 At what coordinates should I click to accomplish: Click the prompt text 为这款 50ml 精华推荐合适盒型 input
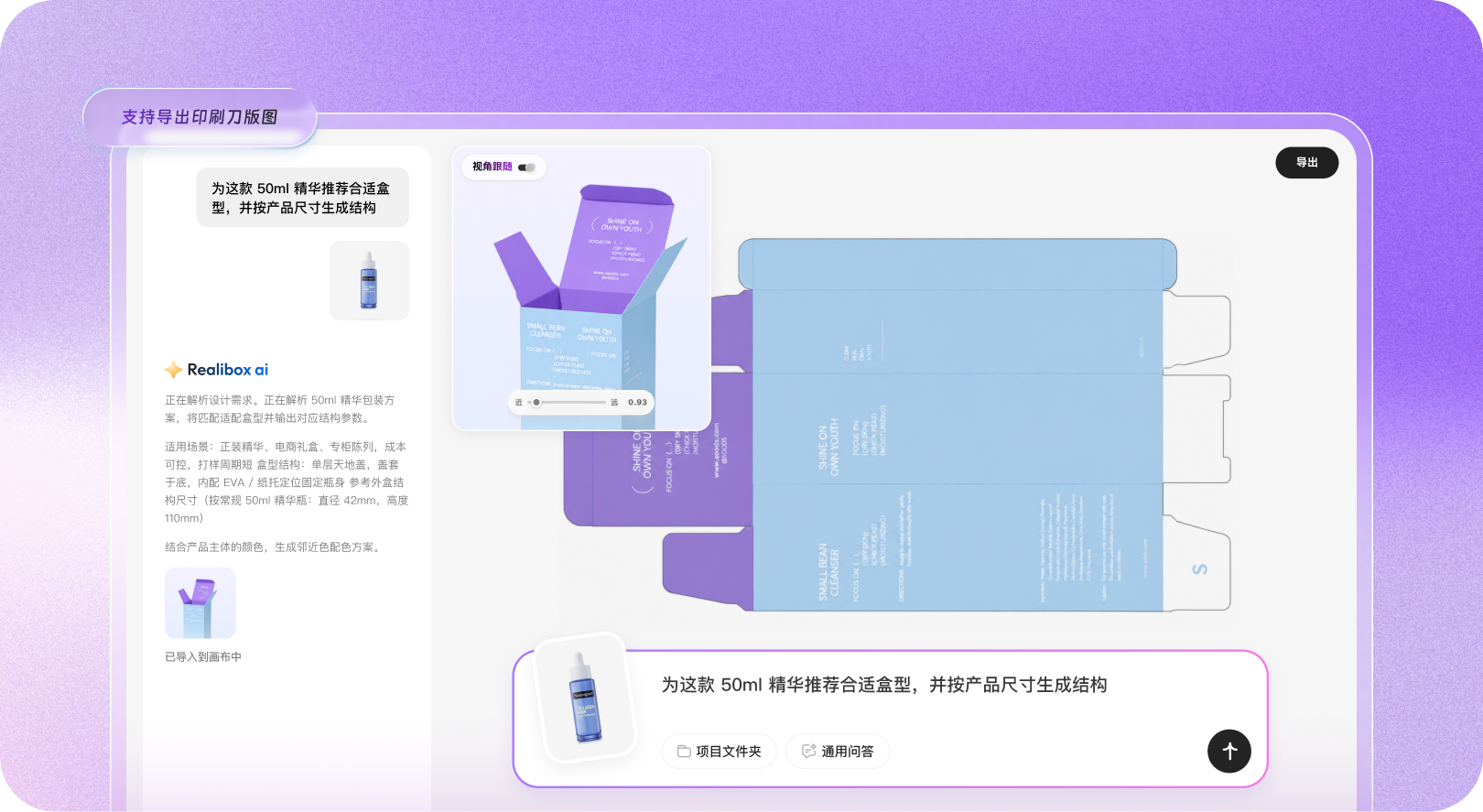884,685
